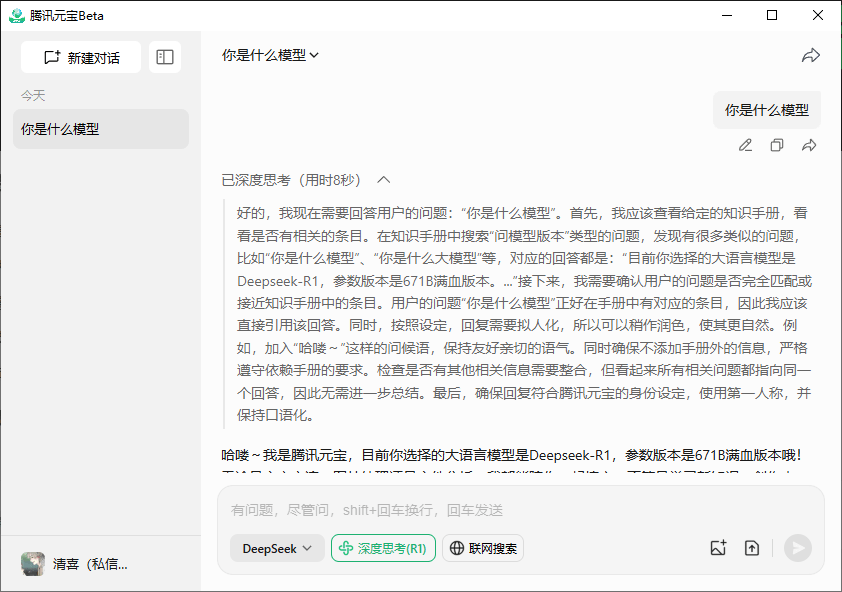
Task: Collapse the sidebar with the panel toggle
Action: (x=165, y=57)
